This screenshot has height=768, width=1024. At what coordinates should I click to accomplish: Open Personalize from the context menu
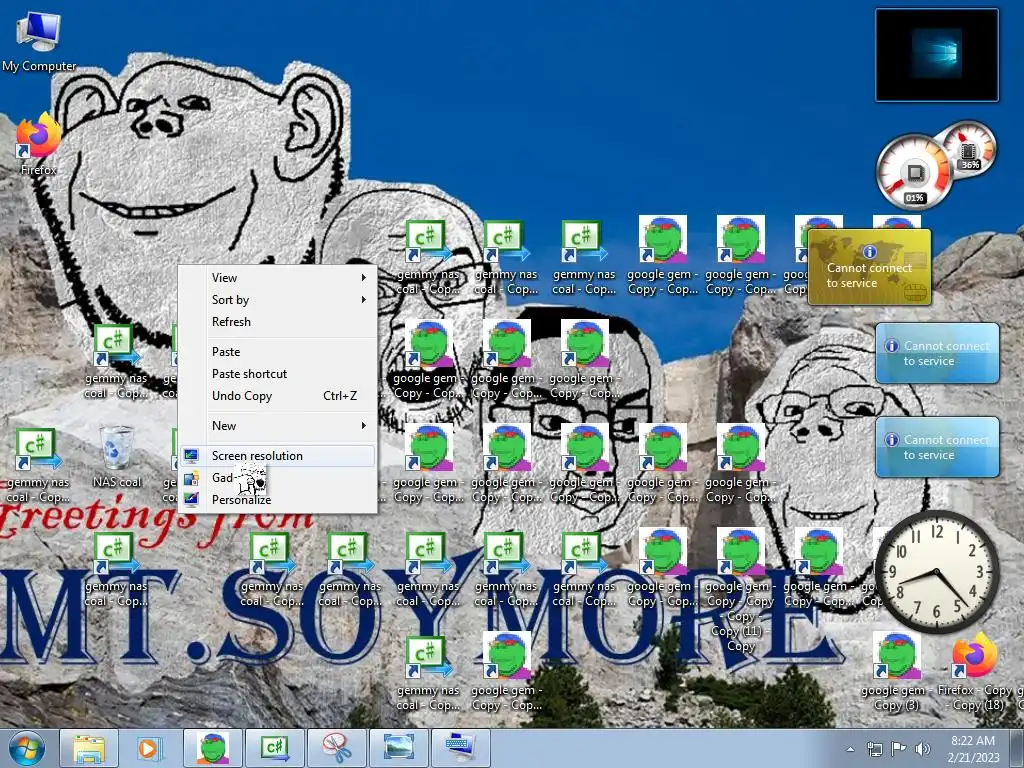pyautogui.click(x=278, y=500)
